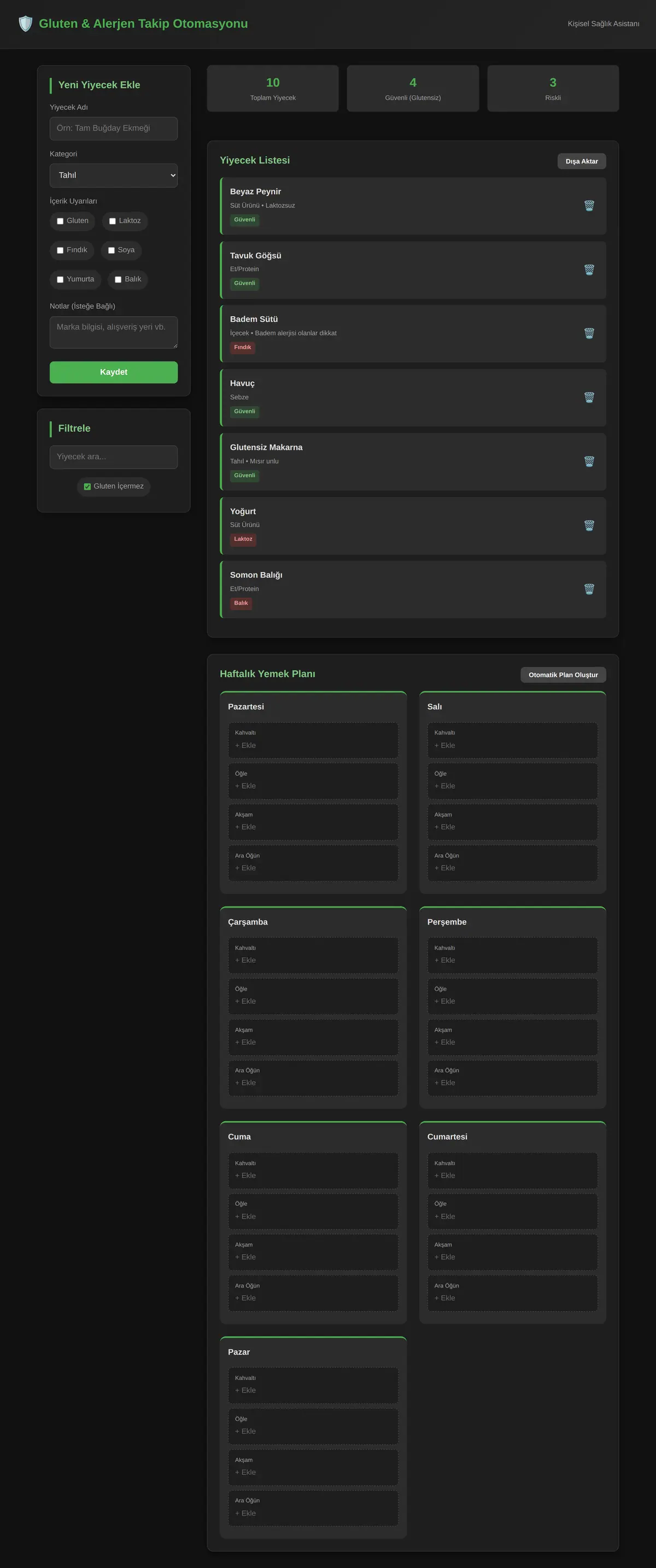Check the Soya warning checkbox
Viewport: 656px width, 1568px height.
pyautogui.click(x=112, y=250)
